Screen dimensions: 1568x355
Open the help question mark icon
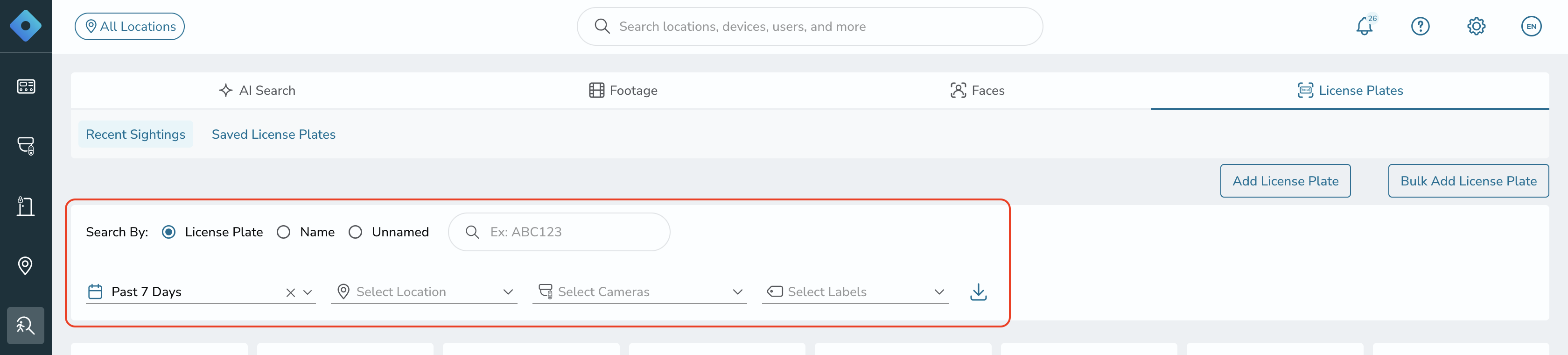click(1420, 26)
